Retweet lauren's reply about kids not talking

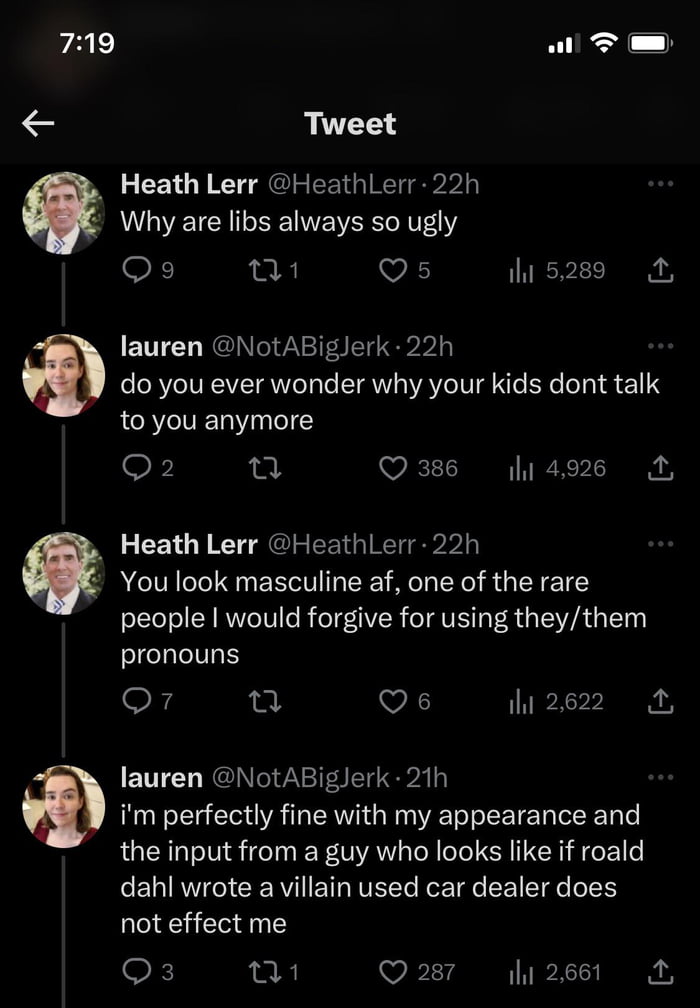pos(265,467)
